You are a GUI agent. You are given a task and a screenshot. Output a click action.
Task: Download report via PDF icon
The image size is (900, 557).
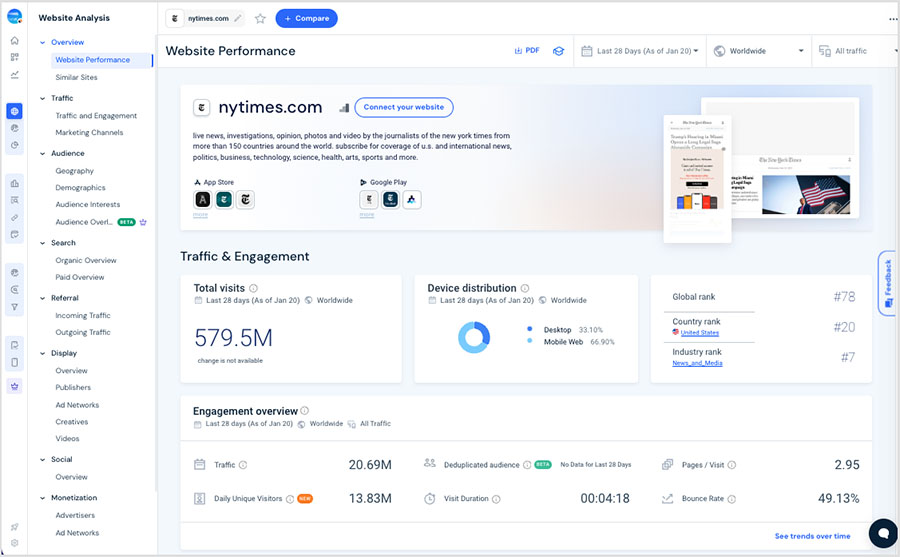(x=527, y=51)
